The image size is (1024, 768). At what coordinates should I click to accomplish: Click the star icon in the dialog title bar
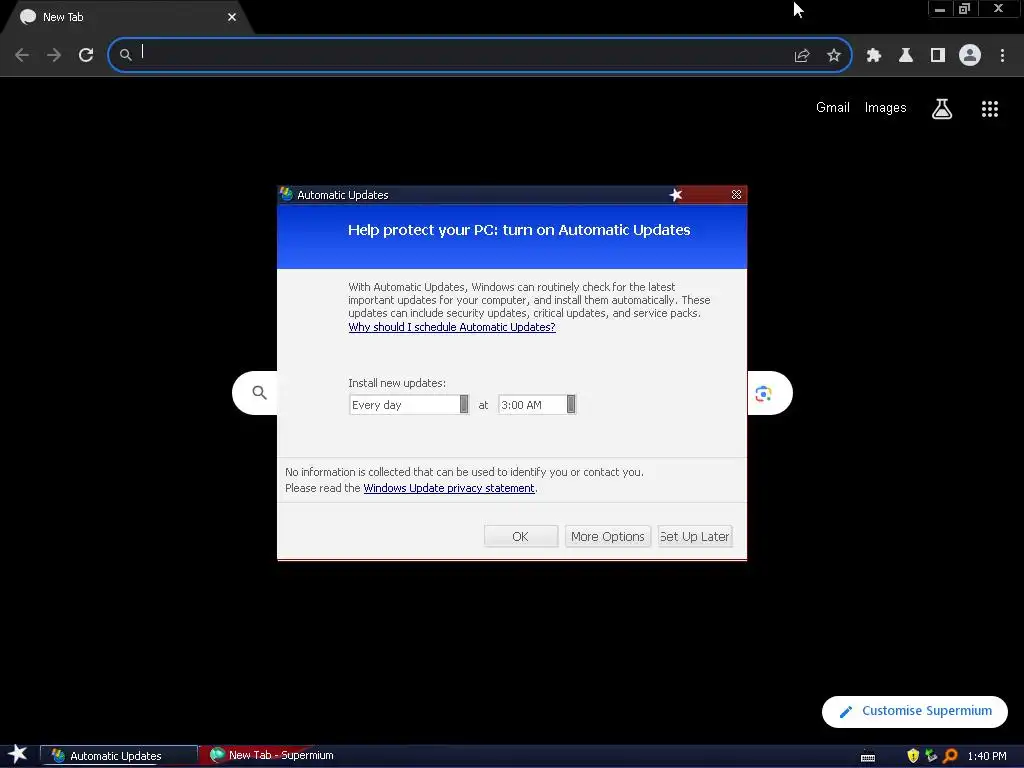coord(675,195)
